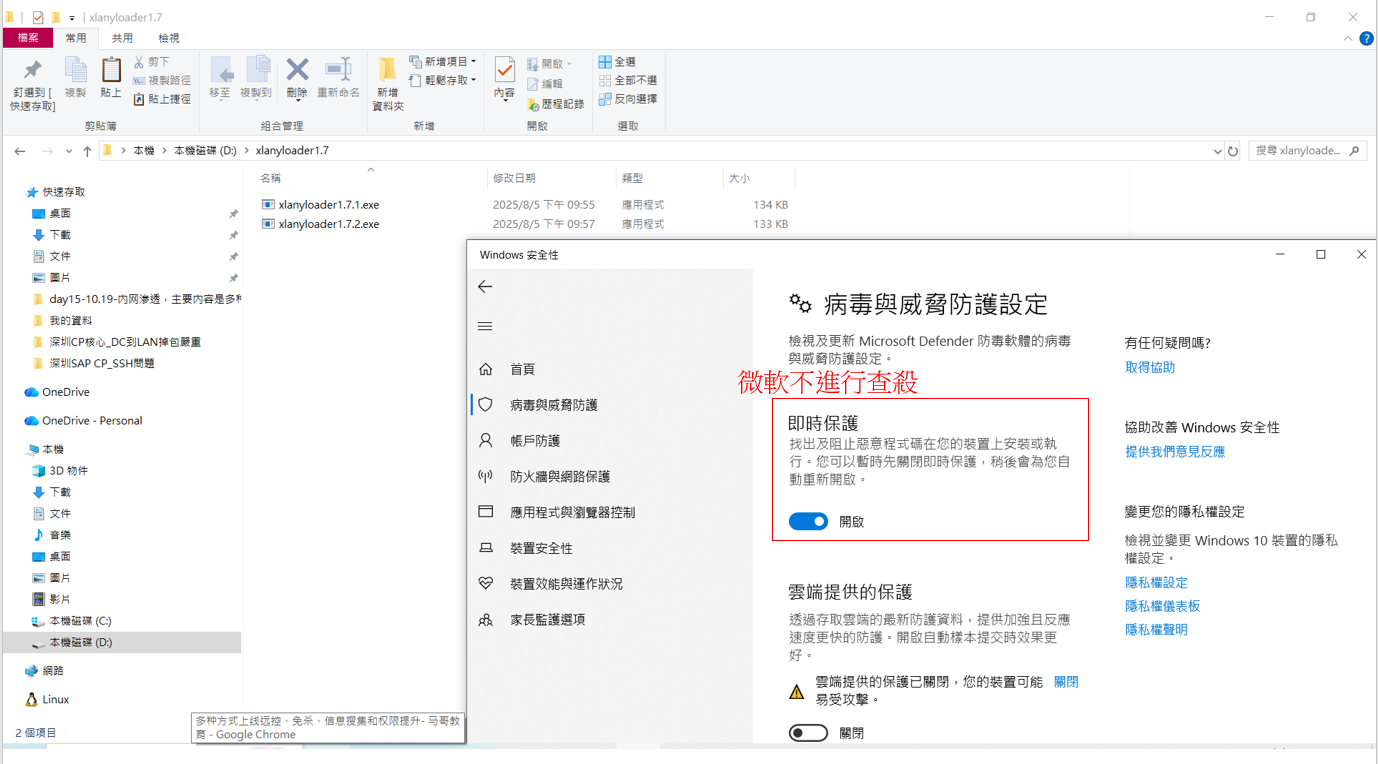Click the New folder icon

pyautogui.click(x=387, y=69)
